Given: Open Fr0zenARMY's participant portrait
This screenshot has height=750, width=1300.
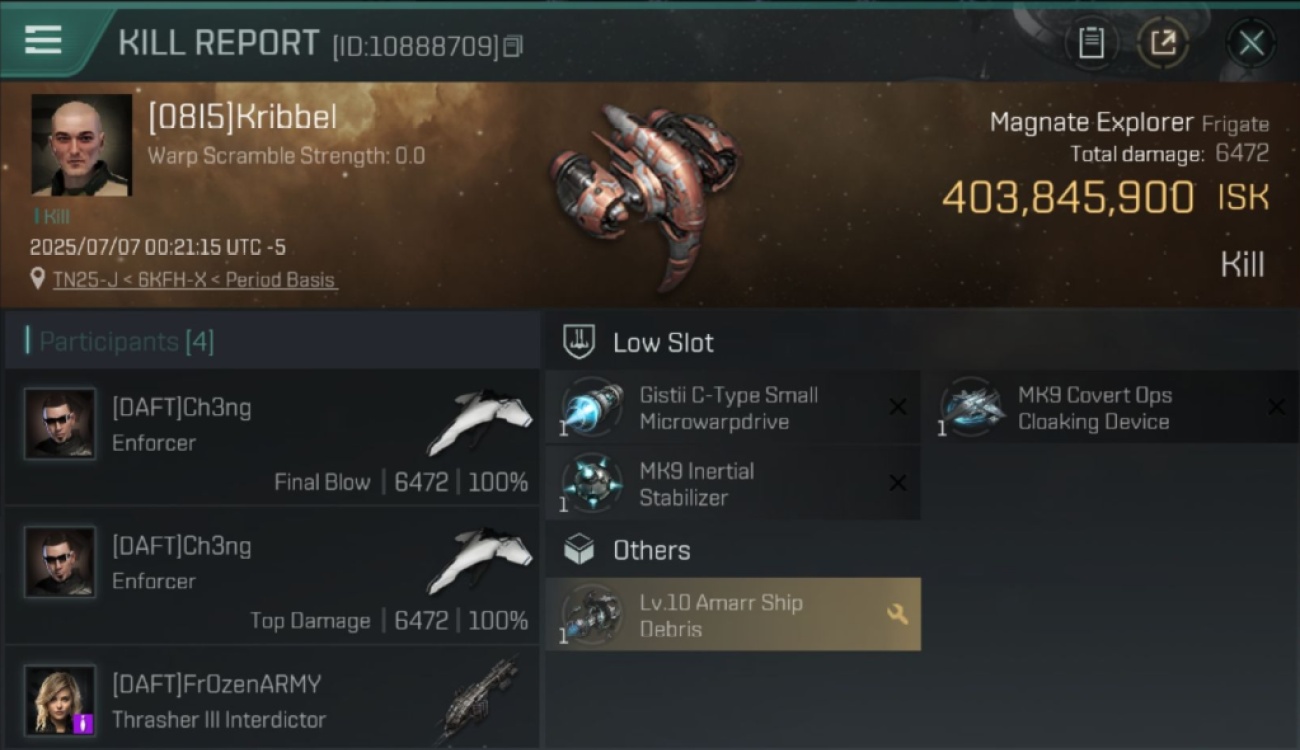Looking at the screenshot, I should [x=60, y=700].
